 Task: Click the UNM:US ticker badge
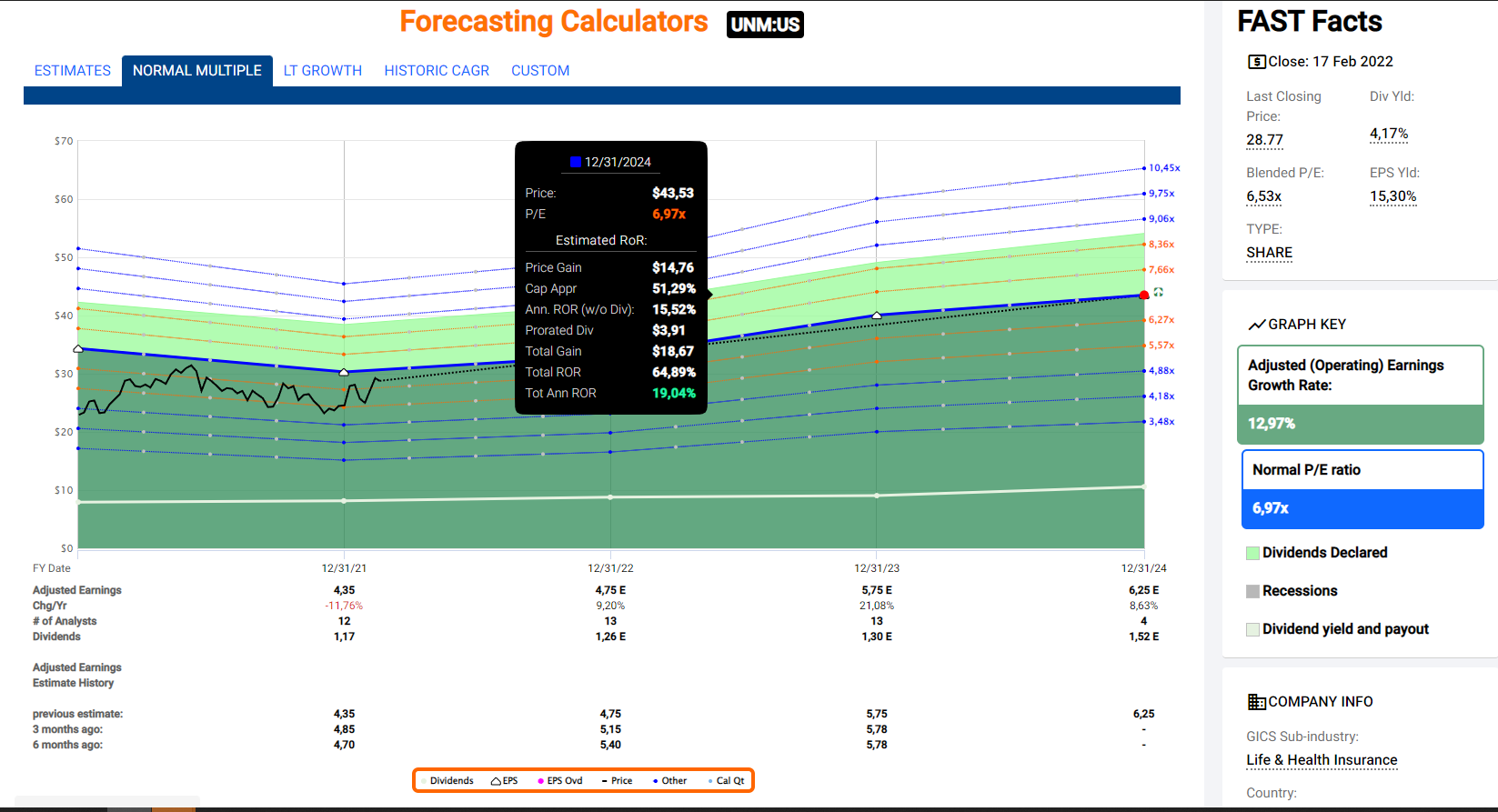(x=765, y=25)
